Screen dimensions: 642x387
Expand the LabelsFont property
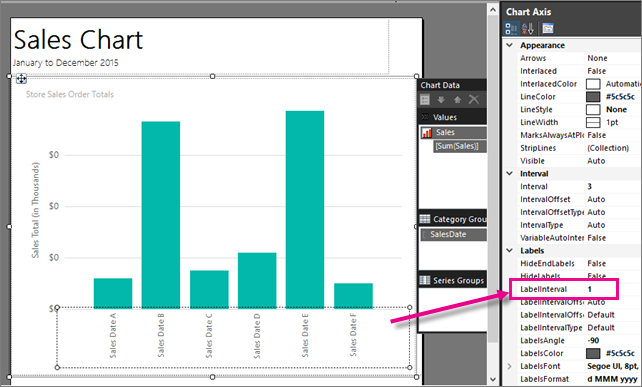tap(509, 366)
